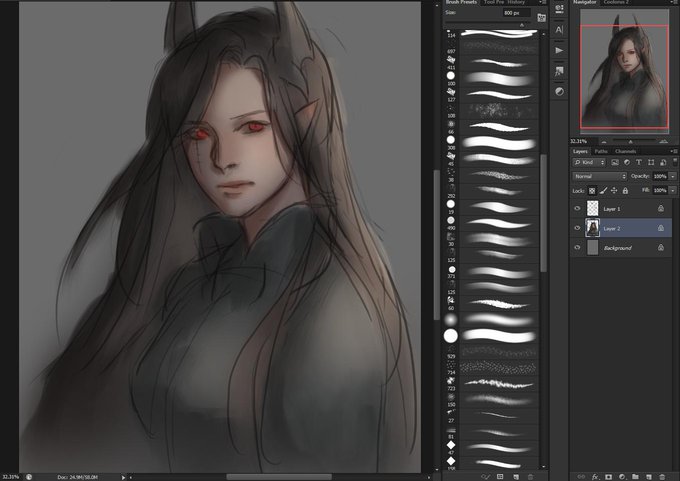Select the Layer 1 layer row
680x481 pixels.
621,209
